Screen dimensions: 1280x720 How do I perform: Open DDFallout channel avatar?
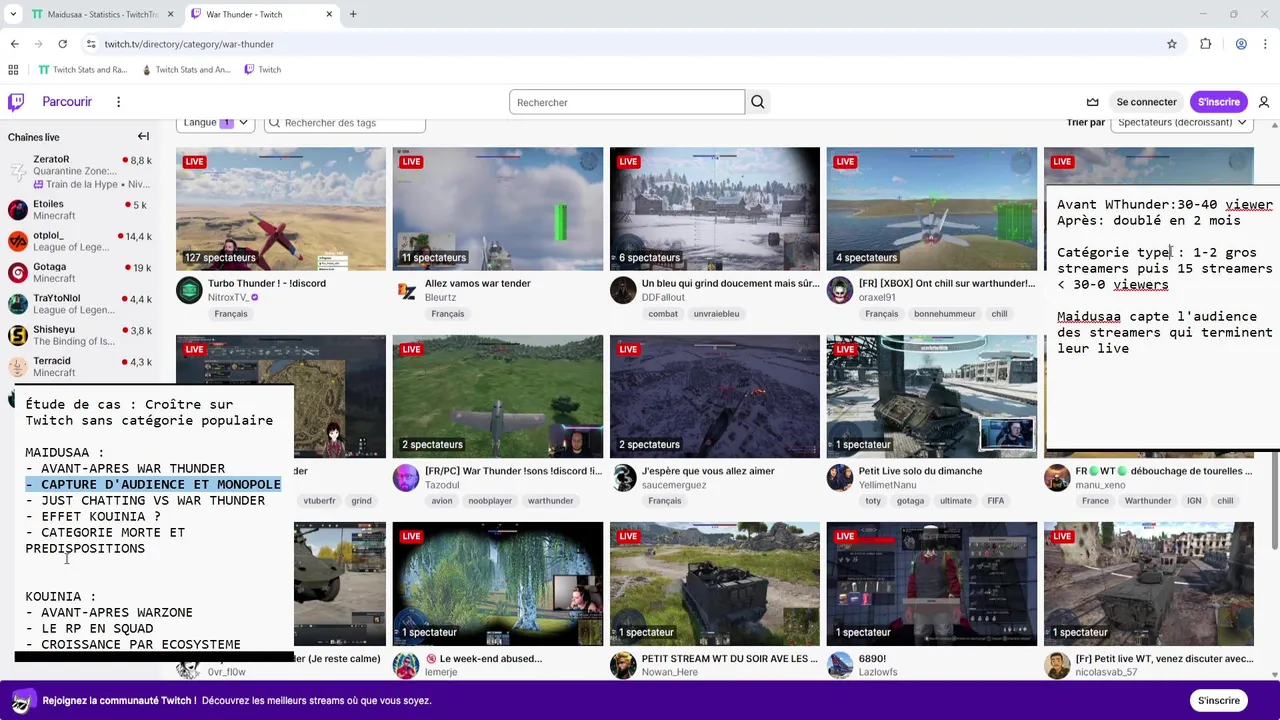click(x=623, y=291)
